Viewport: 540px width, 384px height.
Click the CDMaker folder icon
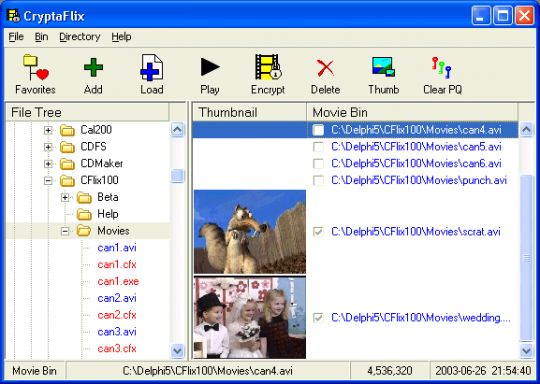[x=67, y=164]
